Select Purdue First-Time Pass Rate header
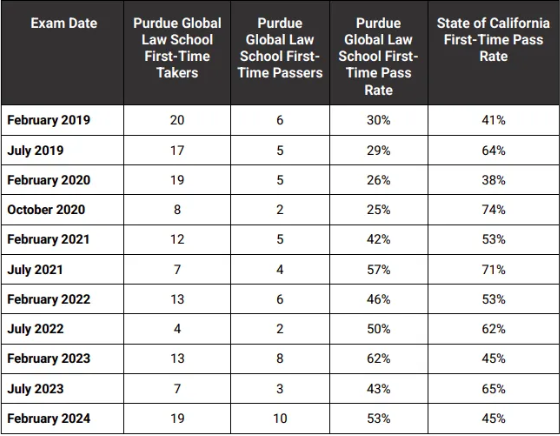Viewport: 560px width, 436px height. tap(379, 56)
